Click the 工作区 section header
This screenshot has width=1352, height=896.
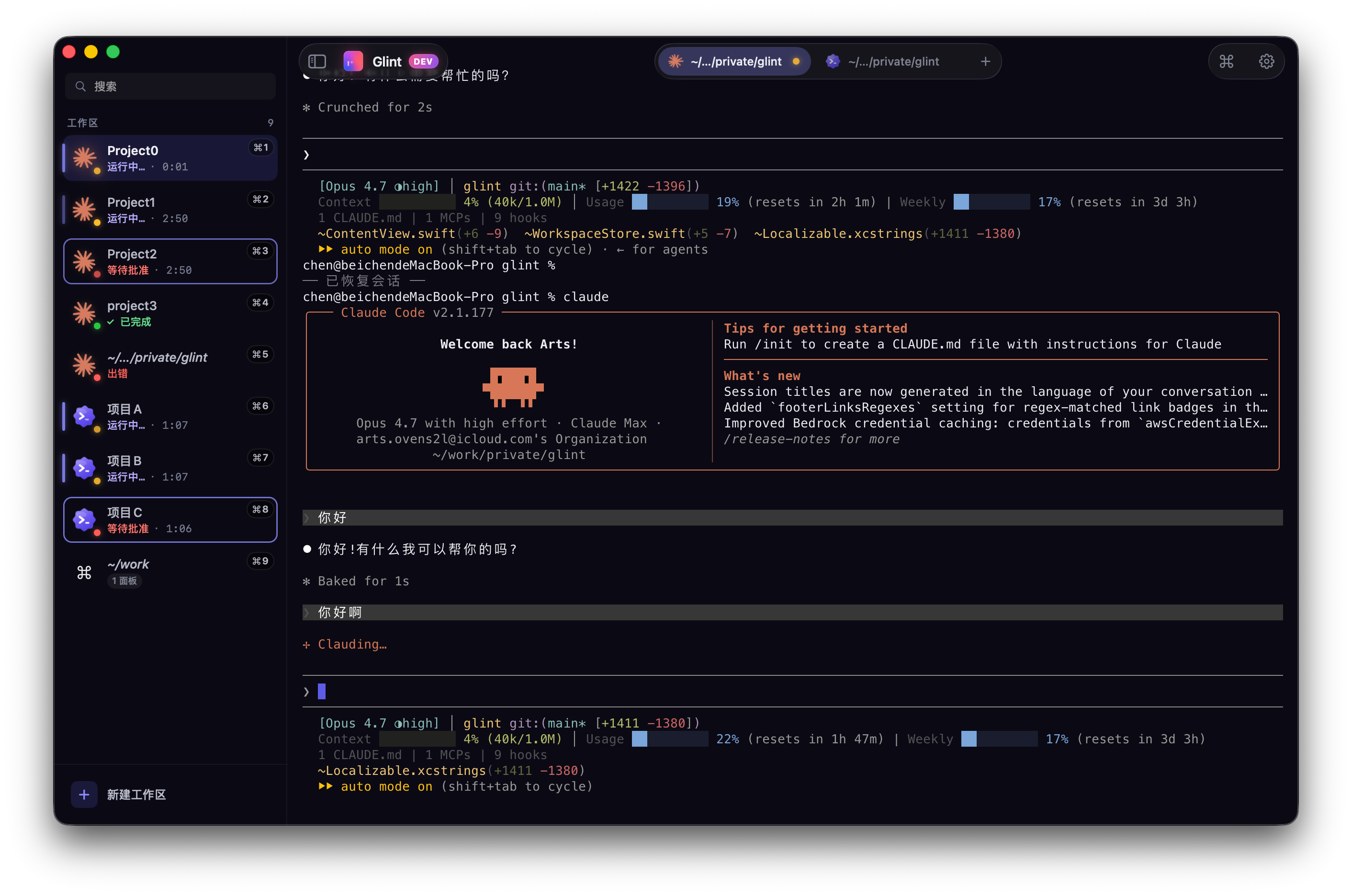tap(83, 123)
